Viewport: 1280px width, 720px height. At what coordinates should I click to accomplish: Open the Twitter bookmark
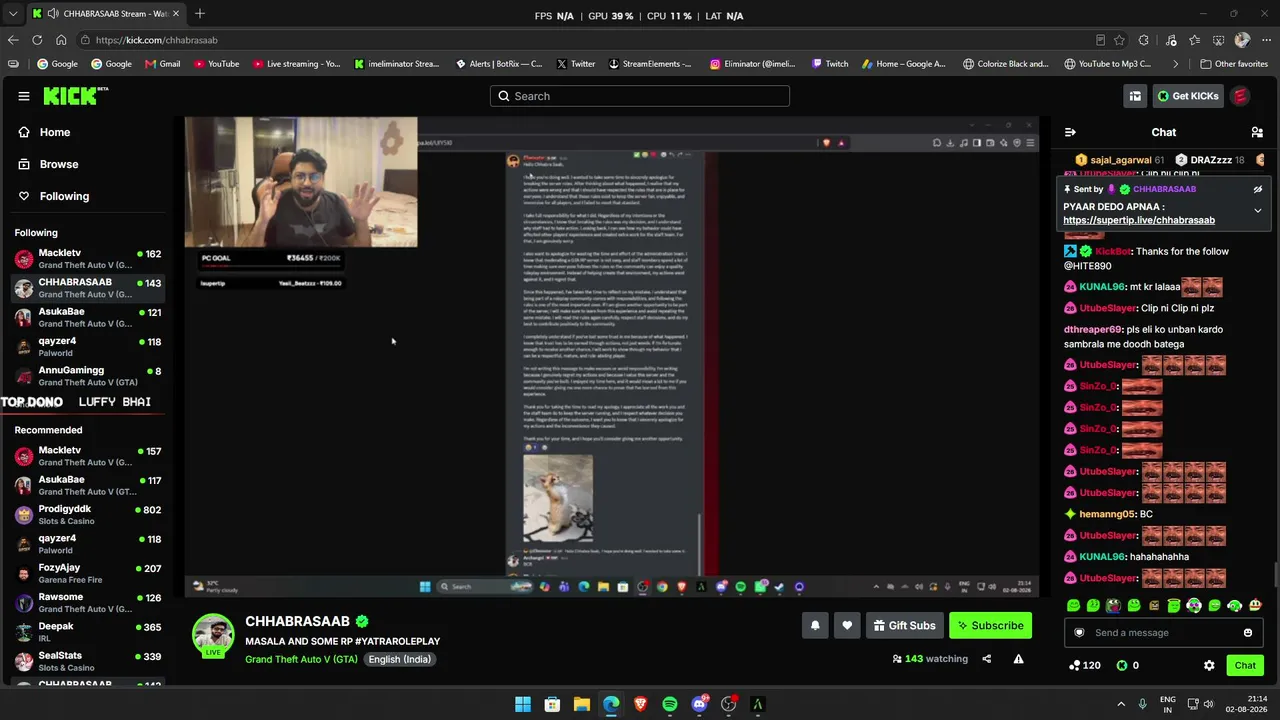click(575, 64)
